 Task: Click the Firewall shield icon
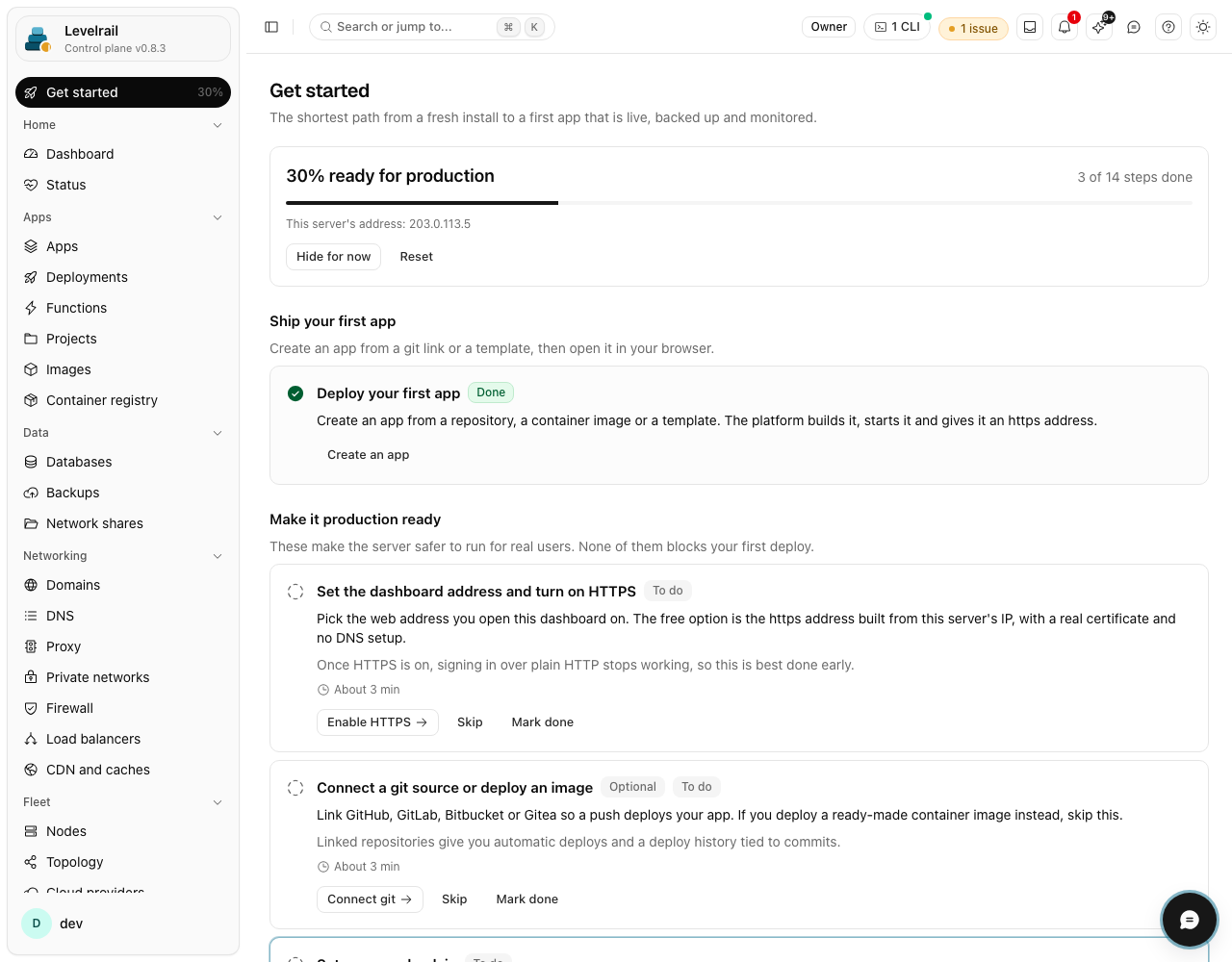click(31, 708)
